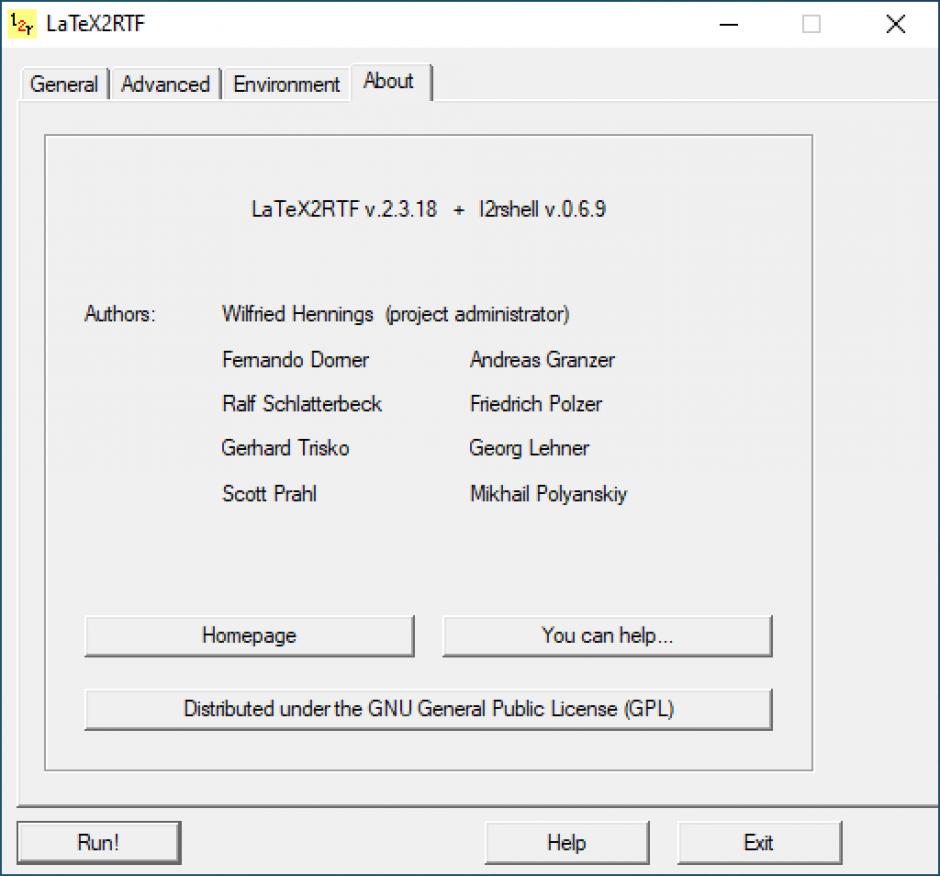
Task: Click the "You can help..." button
Action: click(607, 636)
